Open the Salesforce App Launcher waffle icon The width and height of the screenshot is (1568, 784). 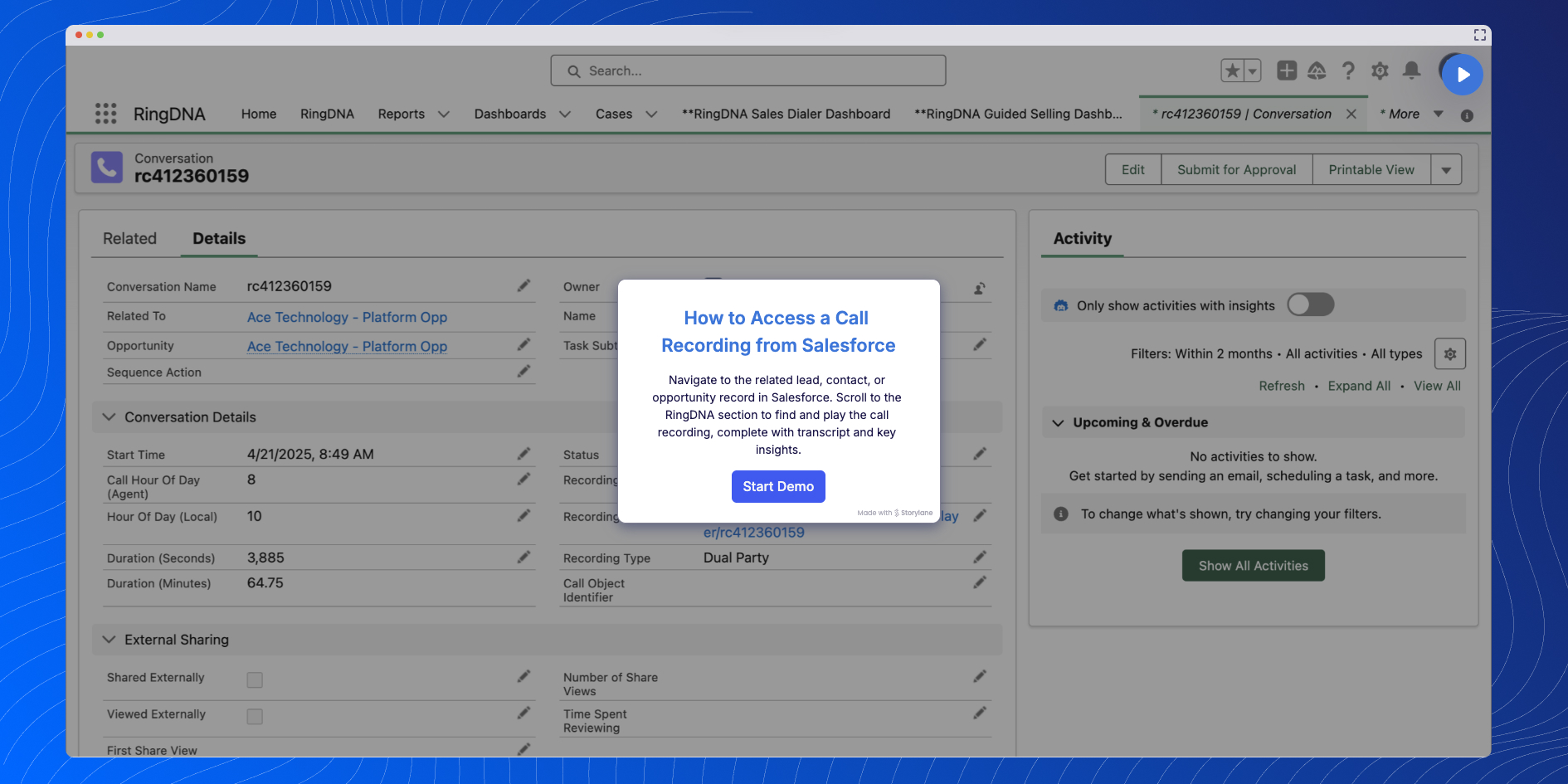pyautogui.click(x=105, y=113)
